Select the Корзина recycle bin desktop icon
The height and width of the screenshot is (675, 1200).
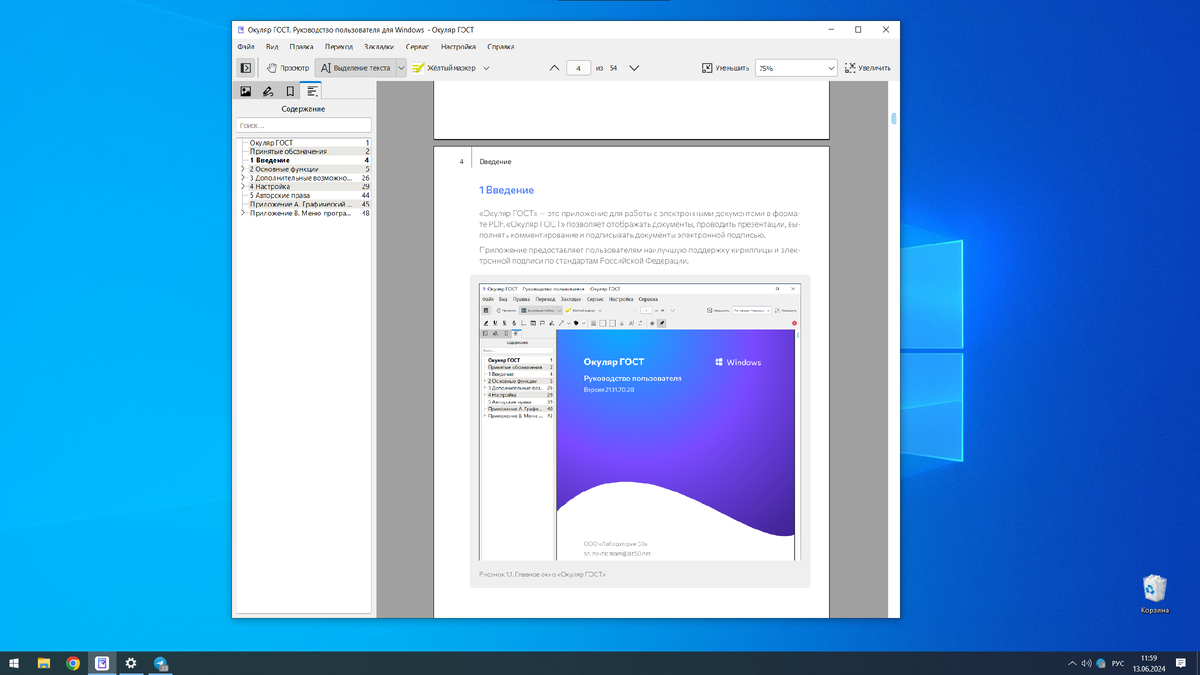tap(1154, 593)
